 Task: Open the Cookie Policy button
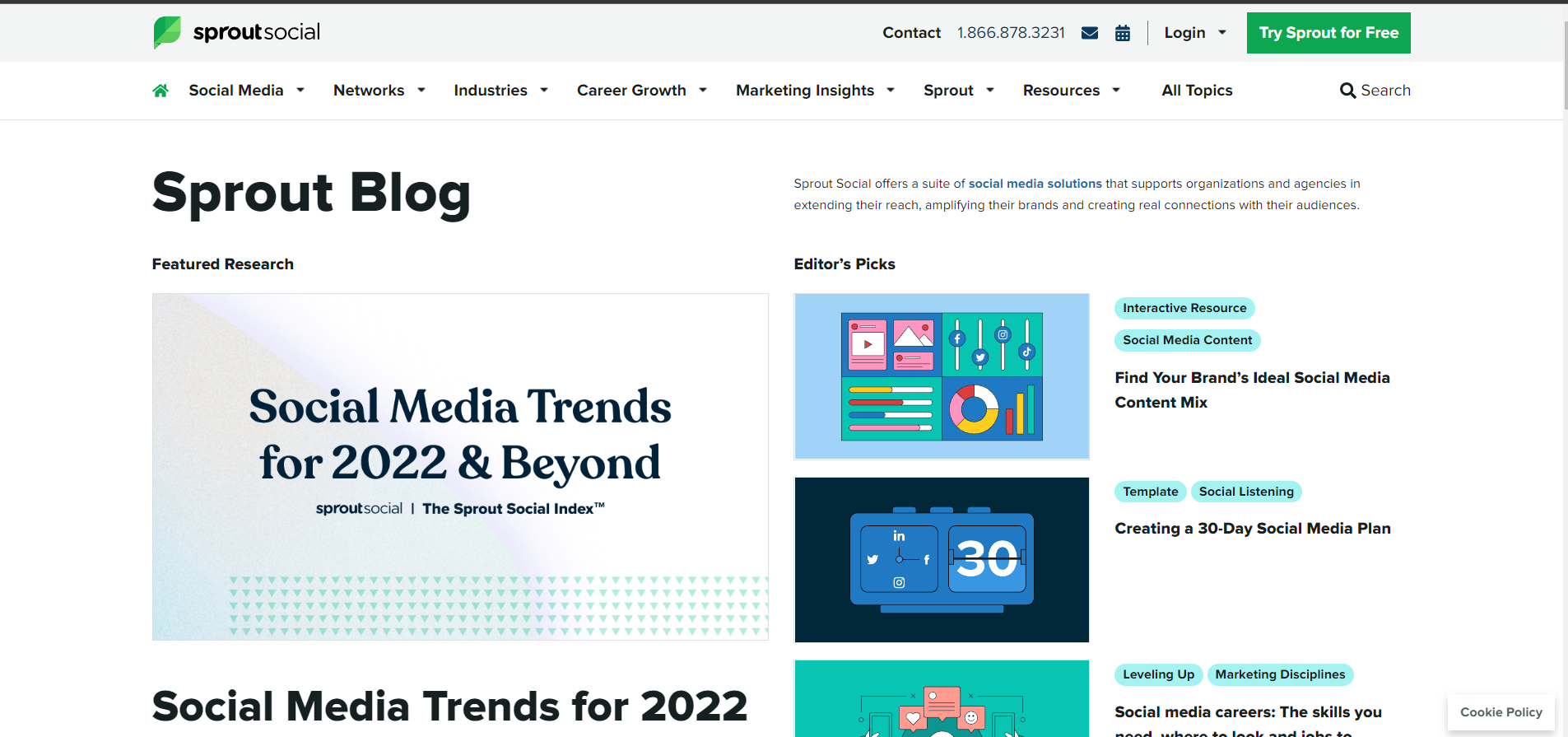(1501, 712)
